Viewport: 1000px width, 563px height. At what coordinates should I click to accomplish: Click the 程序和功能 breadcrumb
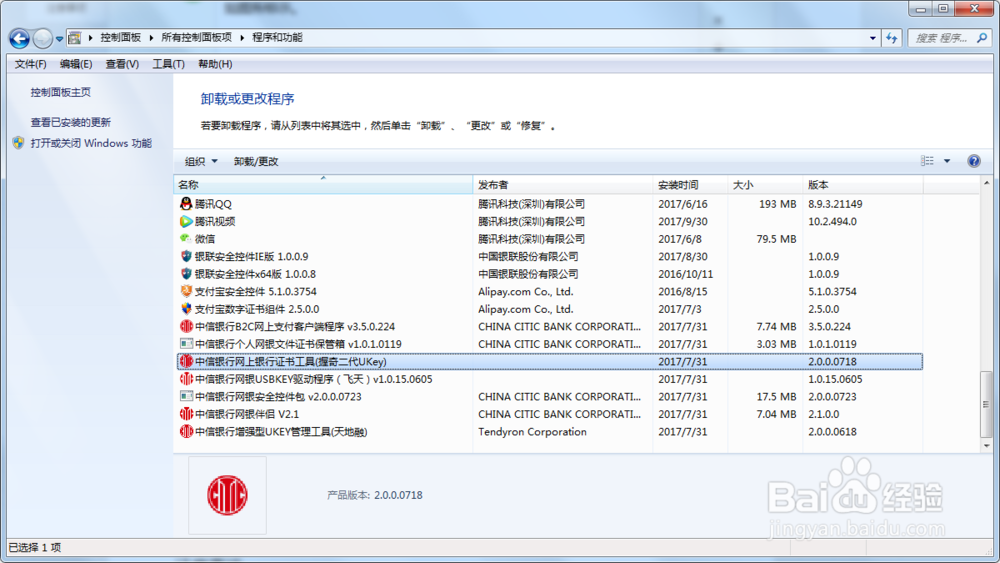[x=277, y=38]
